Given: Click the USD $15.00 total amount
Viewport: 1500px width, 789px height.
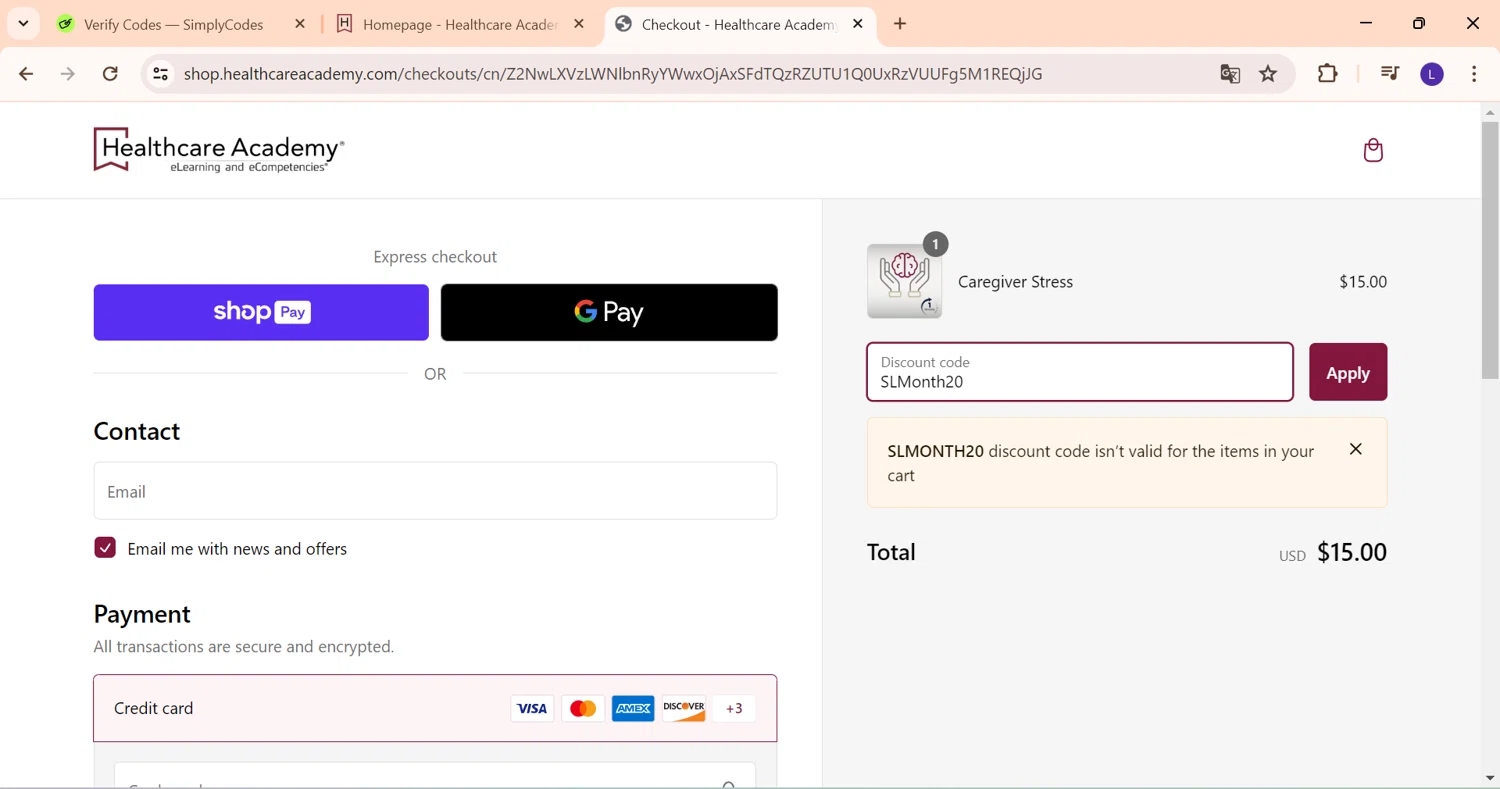Looking at the screenshot, I should tap(1333, 553).
